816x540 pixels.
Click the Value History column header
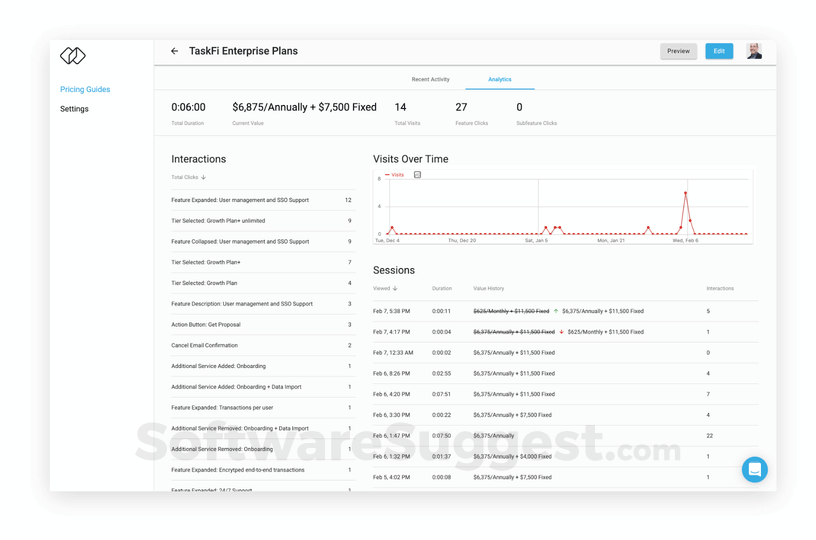tap(488, 288)
